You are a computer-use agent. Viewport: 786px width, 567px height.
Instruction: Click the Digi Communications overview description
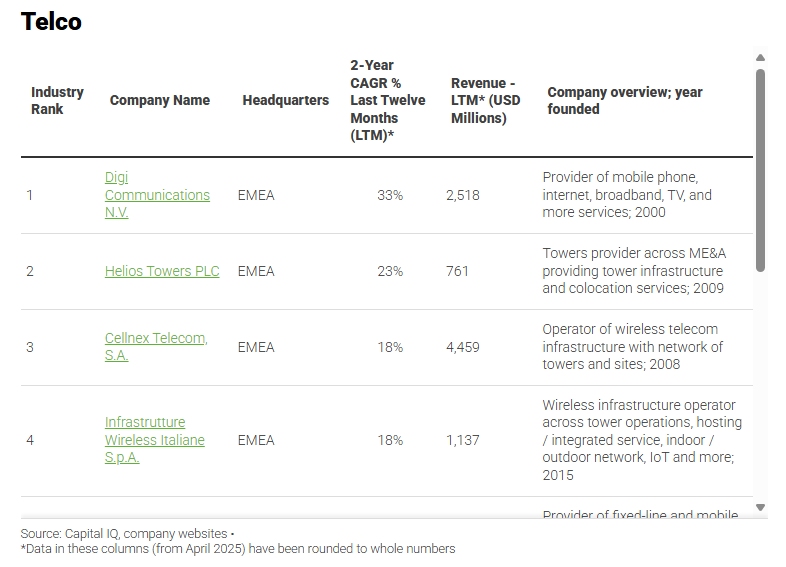point(627,195)
